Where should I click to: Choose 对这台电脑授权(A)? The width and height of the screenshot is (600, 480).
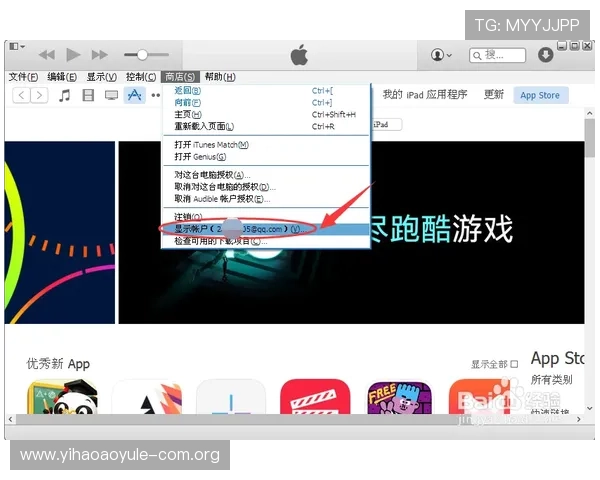pyautogui.click(x=266, y=175)
